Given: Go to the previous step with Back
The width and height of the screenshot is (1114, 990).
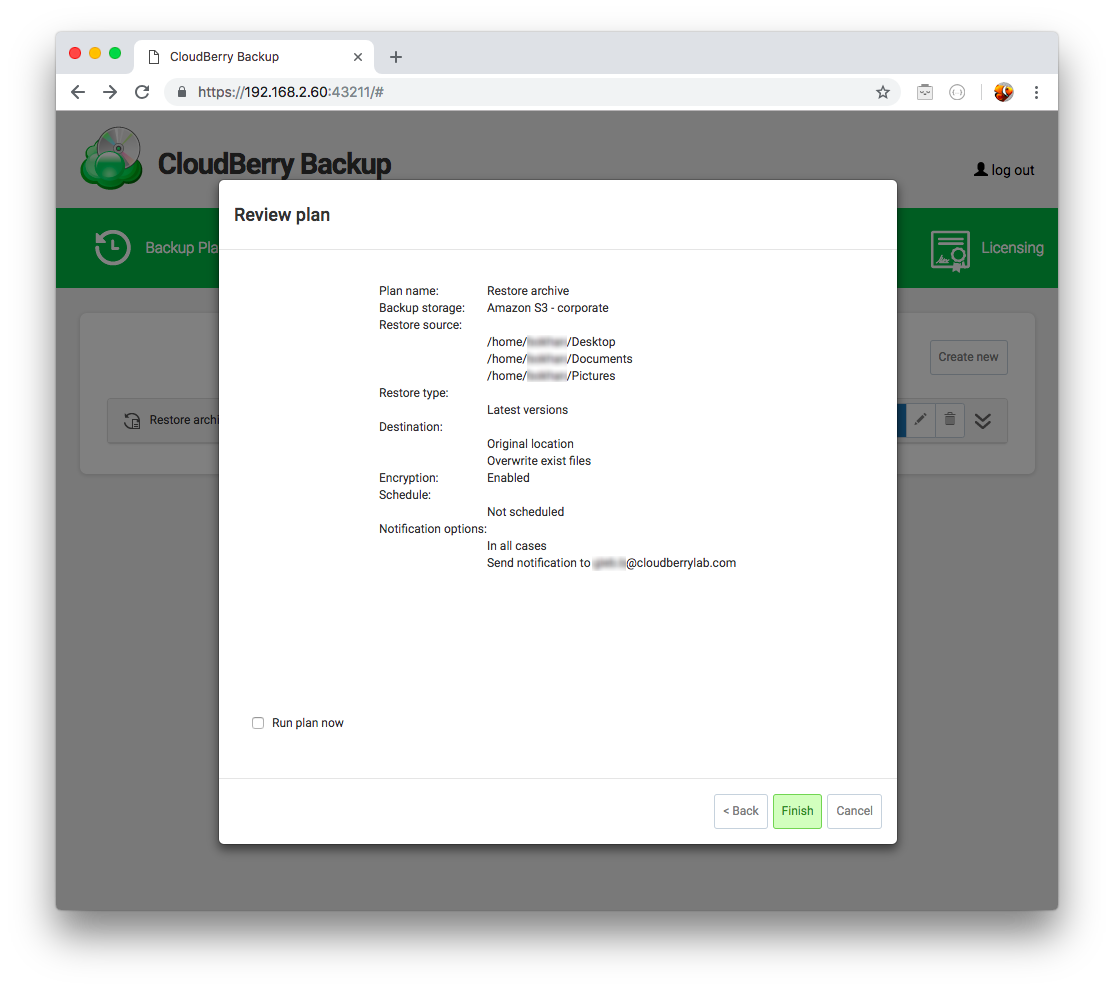Looking at the screenshot, I should (740, 811).
